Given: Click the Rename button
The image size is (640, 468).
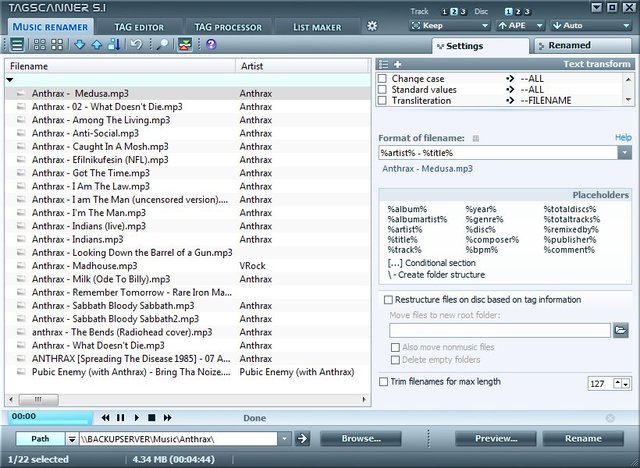Looking at the screenshot, I should (583, 439).
